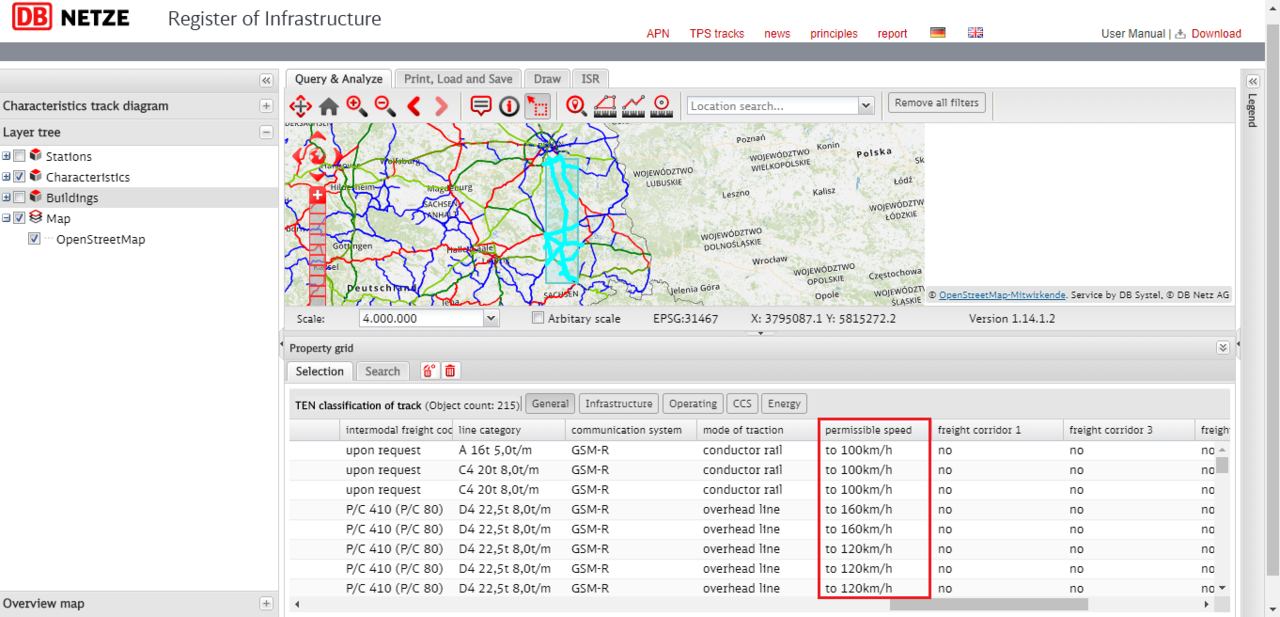Activate the zoom in magnifier tool
Screen dimensions: 1280x617
[x=357, y=106]
